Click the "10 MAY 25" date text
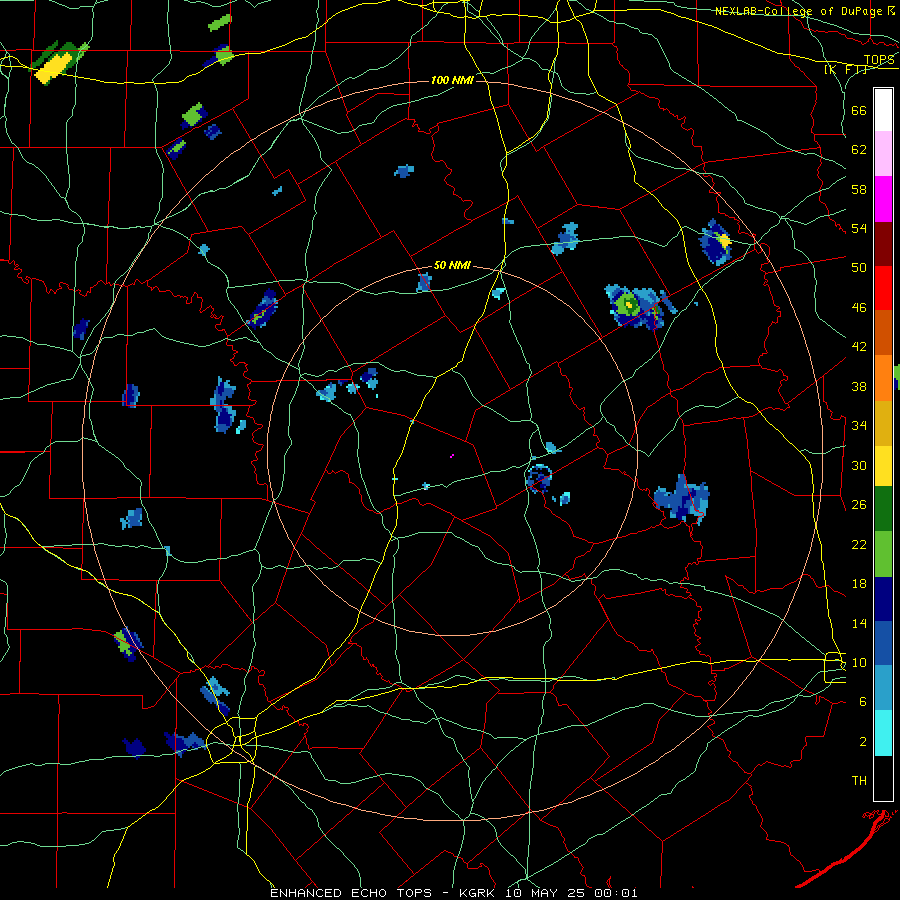Screen dimensions: 900x900 tap(545, 893)
